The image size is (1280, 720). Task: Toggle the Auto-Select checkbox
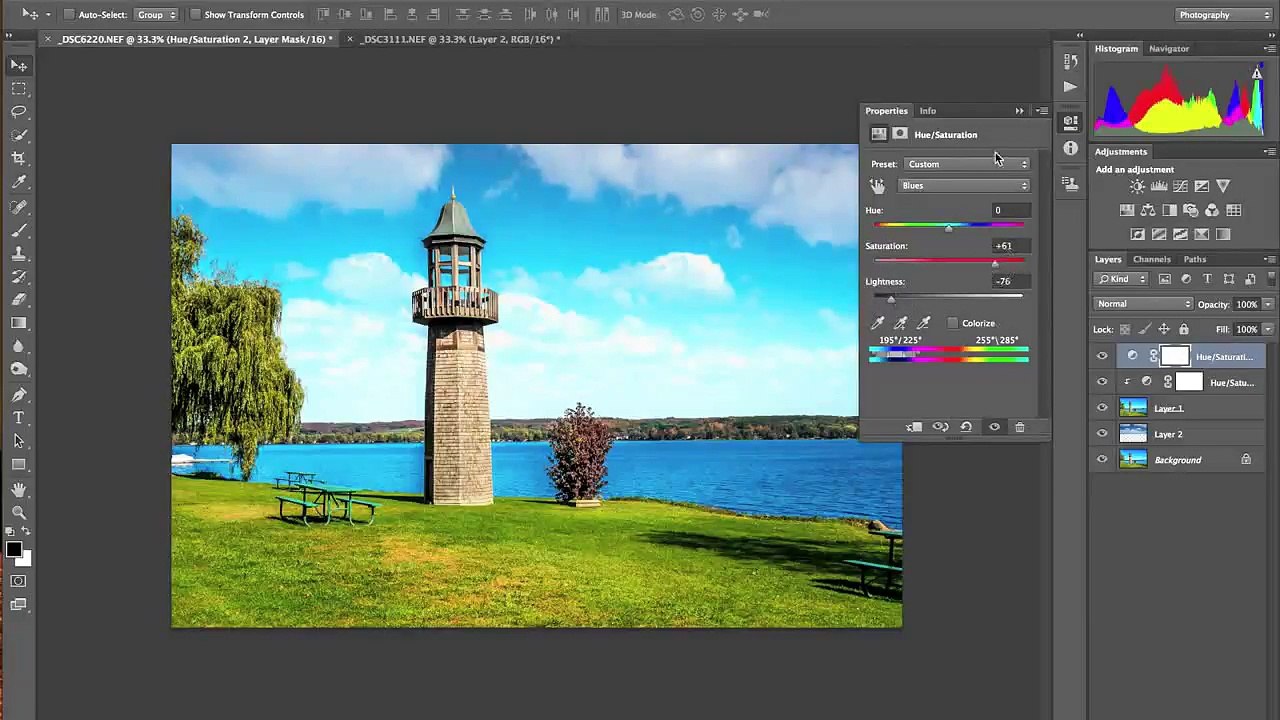(69, 15)
